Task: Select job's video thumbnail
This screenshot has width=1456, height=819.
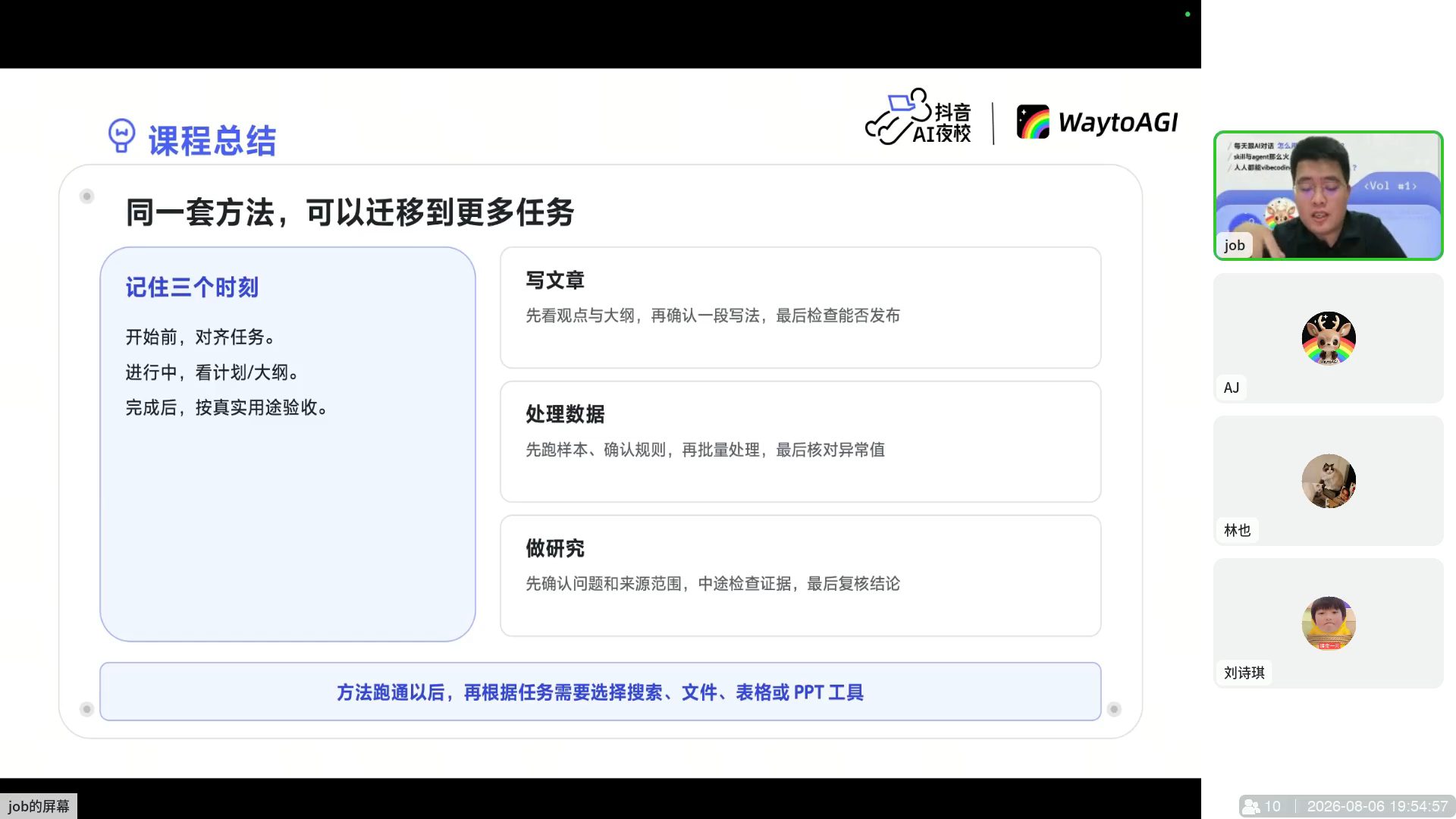Action: pos(1329,196)
